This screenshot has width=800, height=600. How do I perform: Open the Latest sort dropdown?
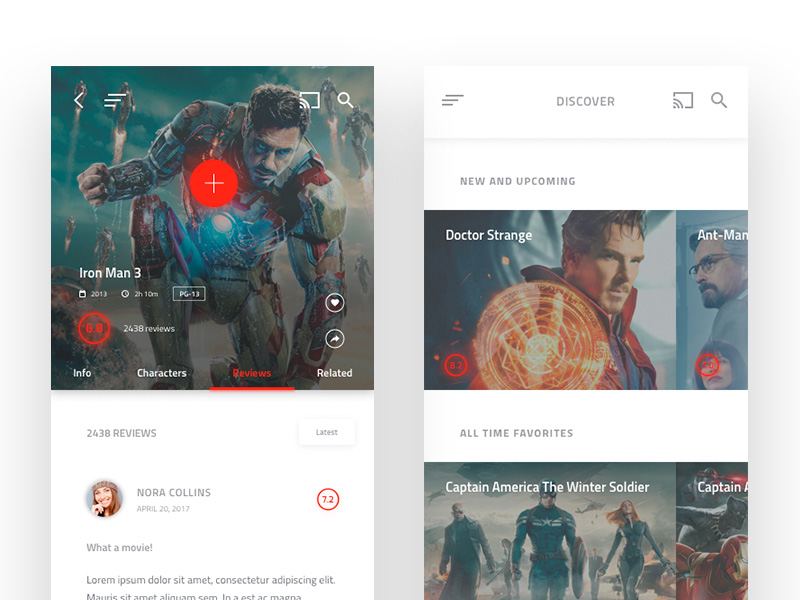pos(327,432)
